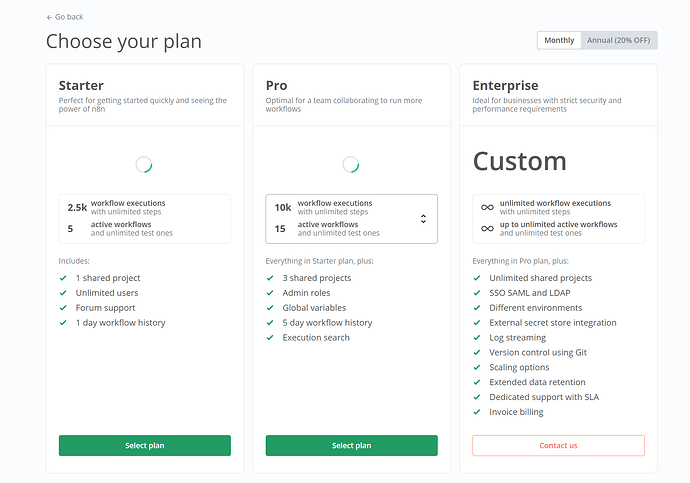Image resolution: width=690 pixels, height=483 pixels.
Task: Click the checkmark next to Execution search
Action: tap(270, 338)
